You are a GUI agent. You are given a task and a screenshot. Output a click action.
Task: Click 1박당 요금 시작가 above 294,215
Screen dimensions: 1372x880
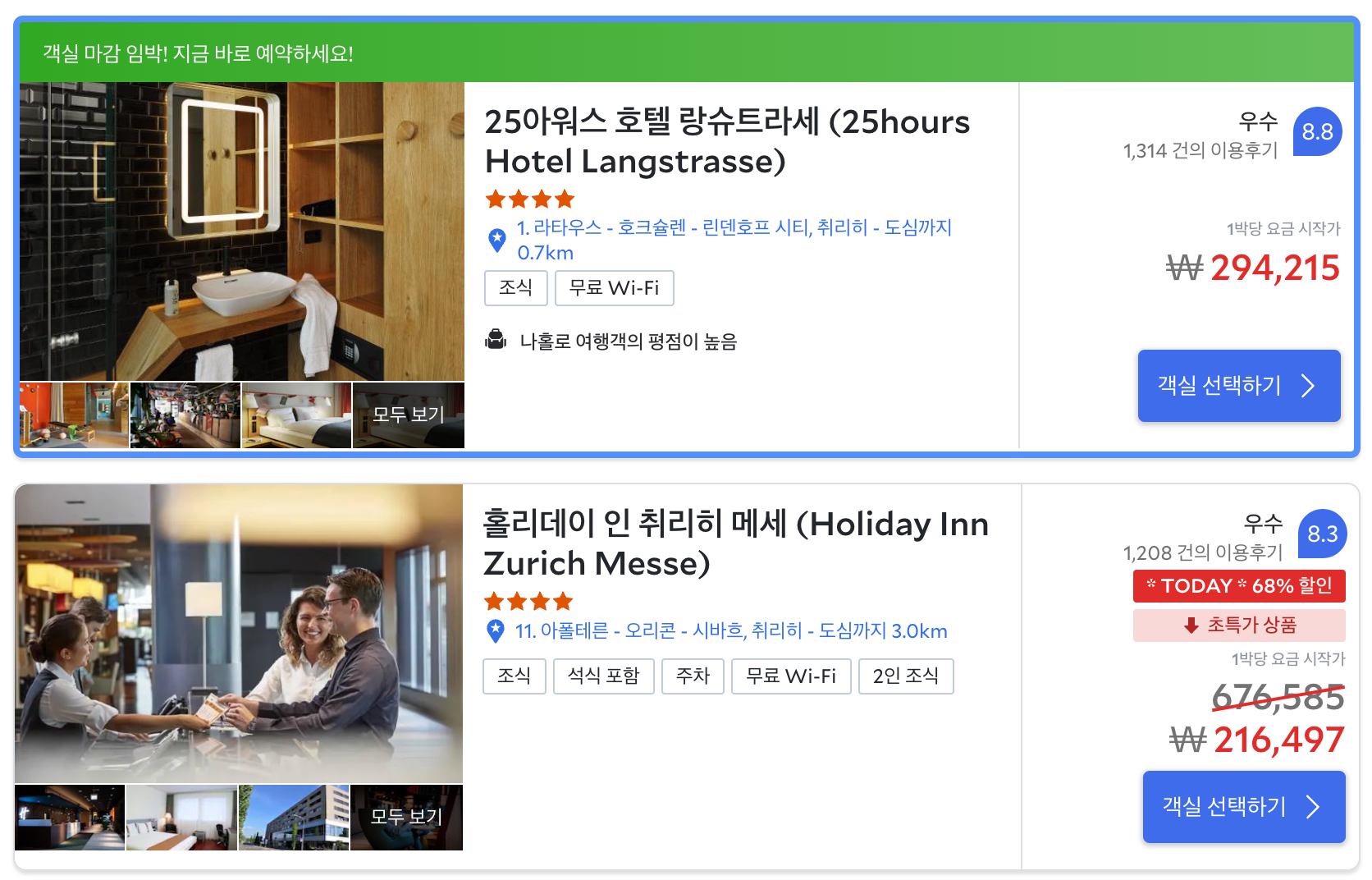tap(1283, 228)
